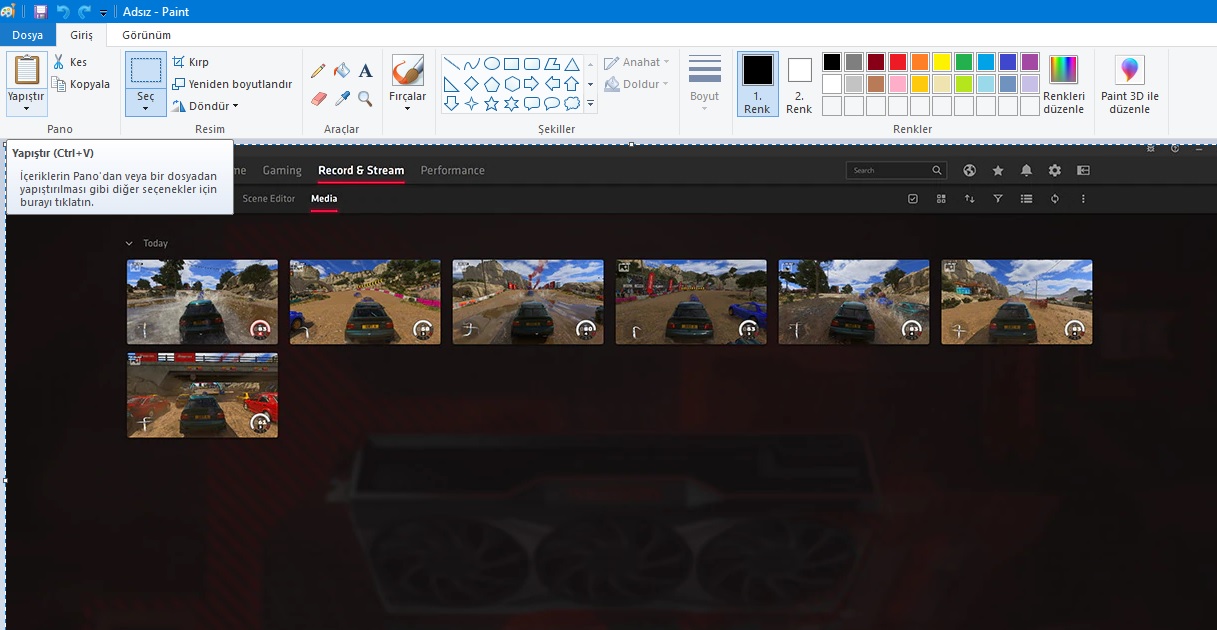This screenshot has height=630, width=1217.
Task: Pick the Right triangle shape
Action: (451, 84)
